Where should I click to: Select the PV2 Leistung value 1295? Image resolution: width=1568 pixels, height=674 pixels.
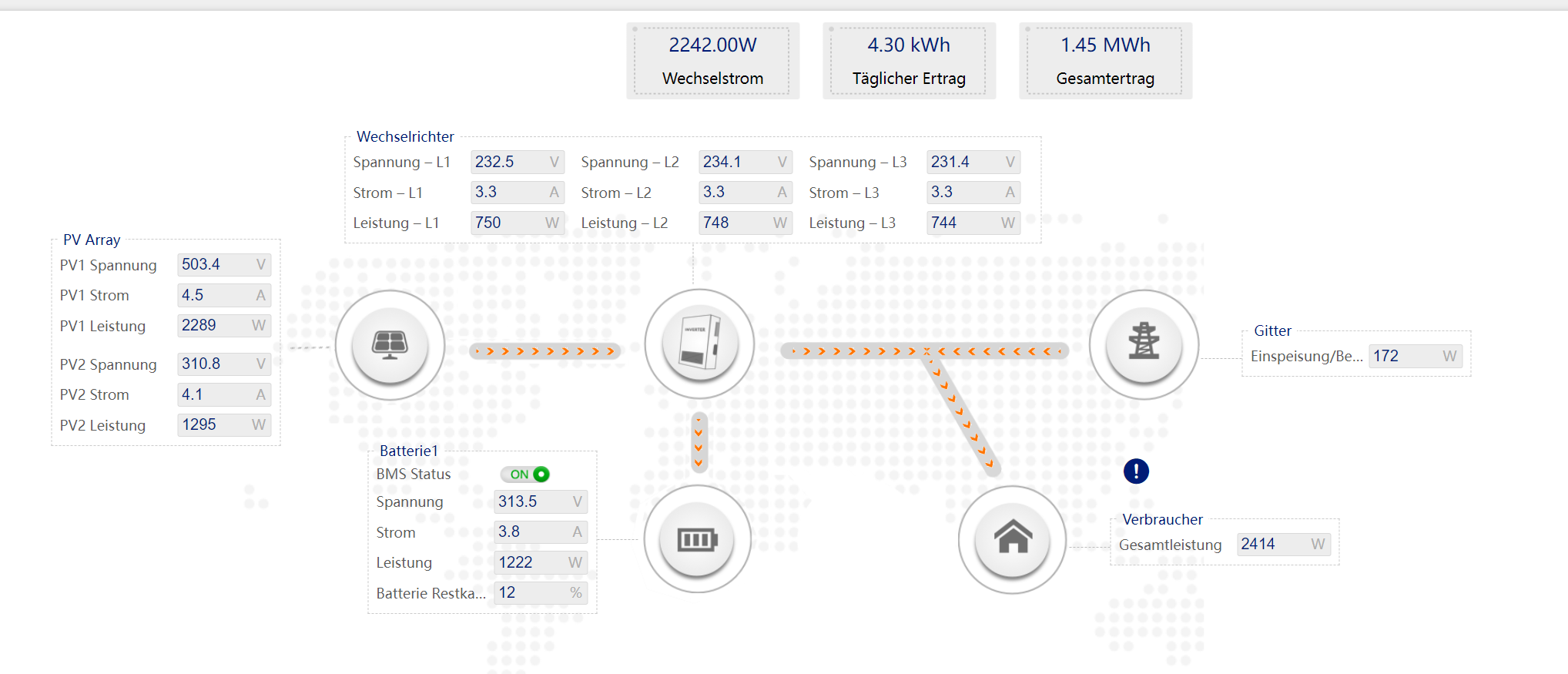[x=224, y=424]
